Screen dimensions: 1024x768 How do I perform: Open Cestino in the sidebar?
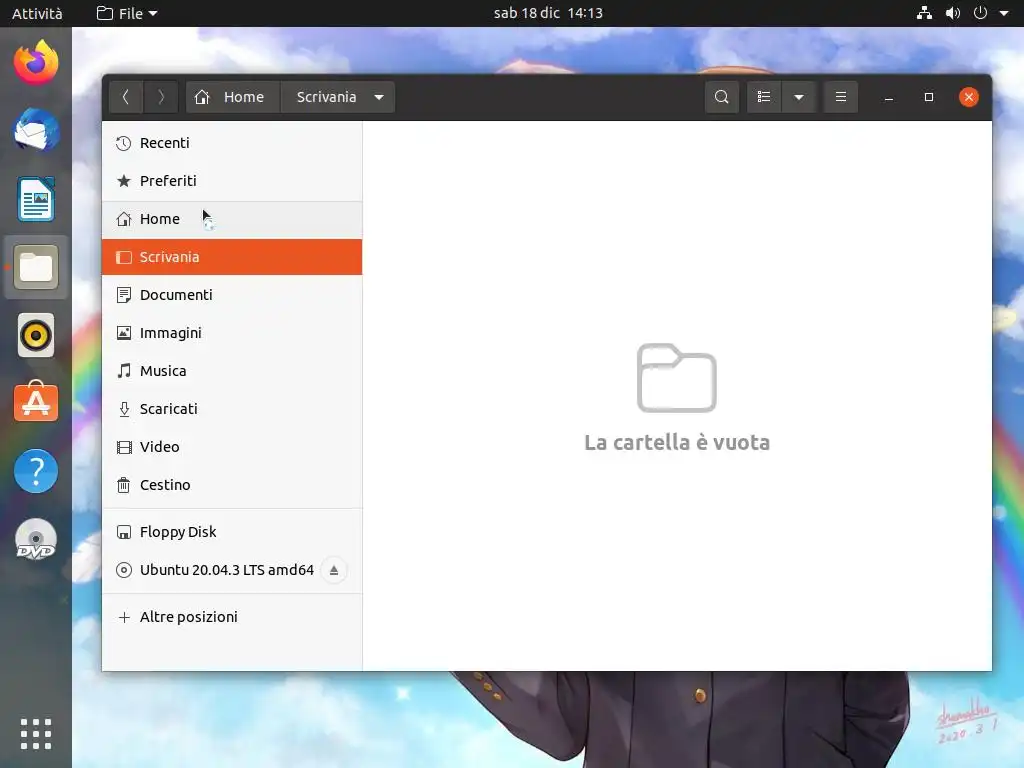232,485
